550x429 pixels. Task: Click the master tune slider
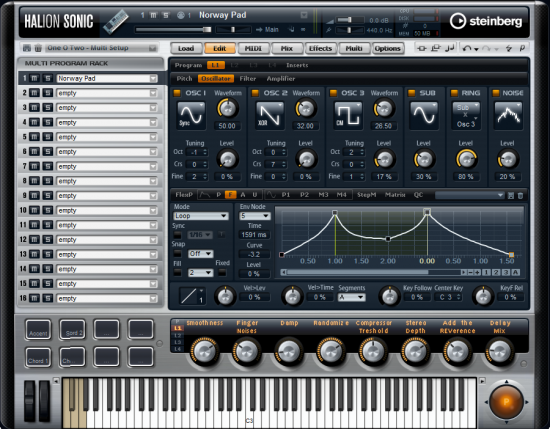(x=349, y=31)
